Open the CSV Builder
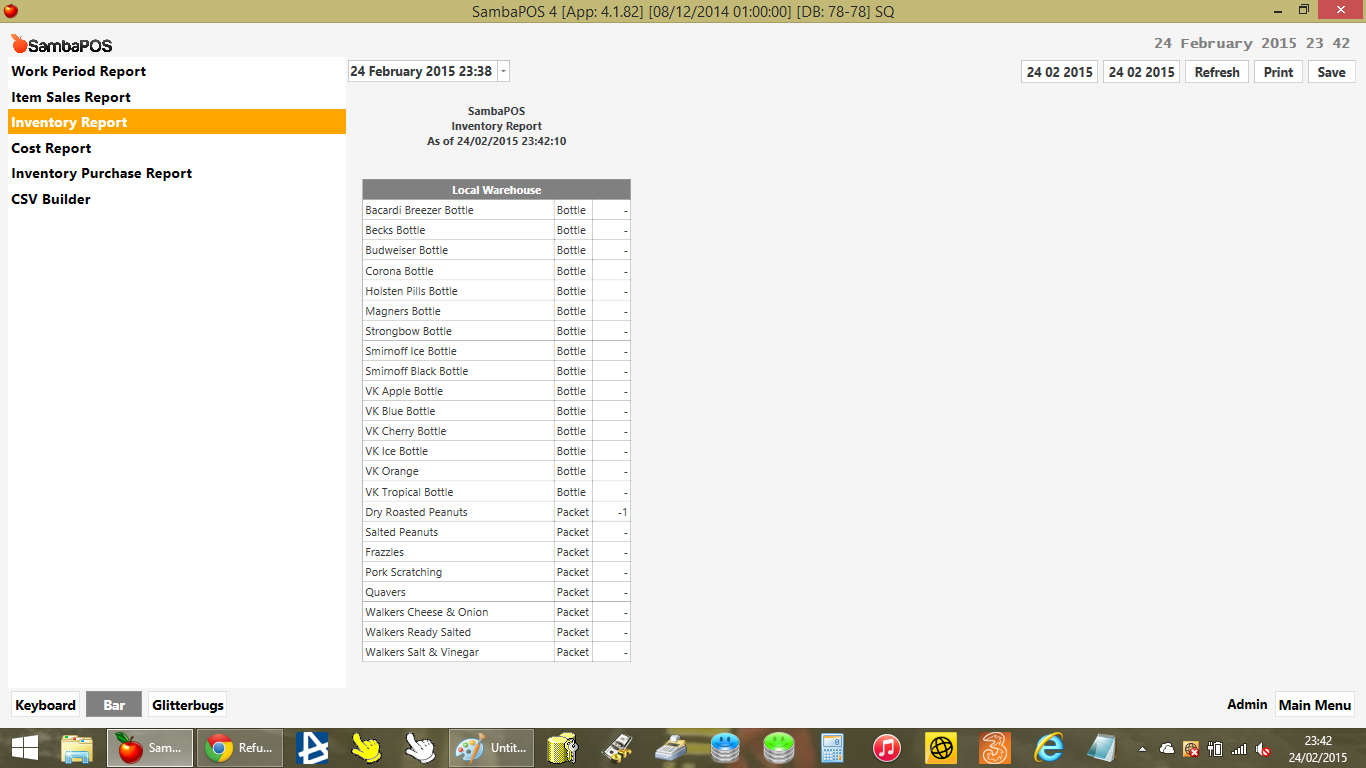 coord(177,199)
